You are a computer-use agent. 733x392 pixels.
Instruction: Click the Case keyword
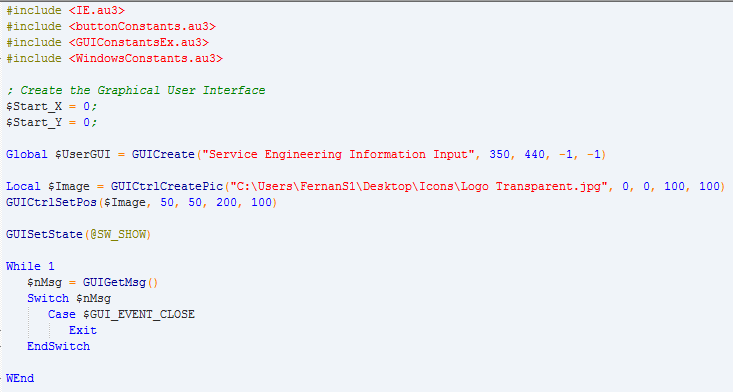[x=62, y=314]
